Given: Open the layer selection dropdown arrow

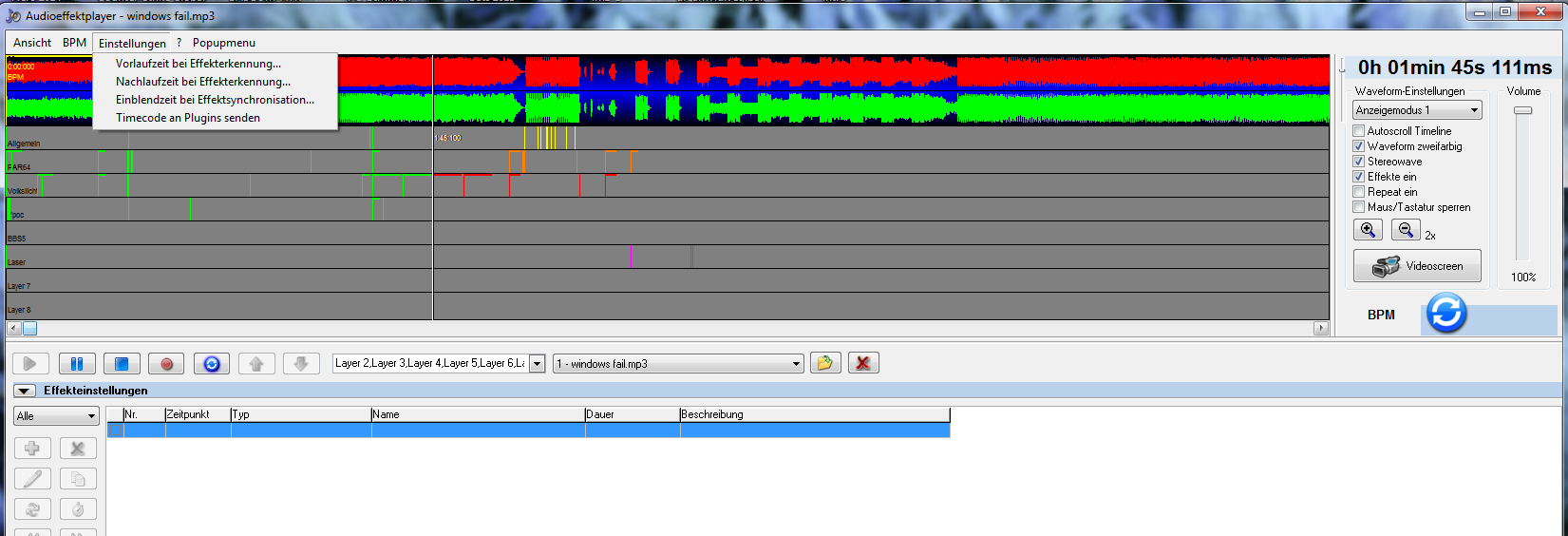Looking at the screenshot, I should pos(538,364).
